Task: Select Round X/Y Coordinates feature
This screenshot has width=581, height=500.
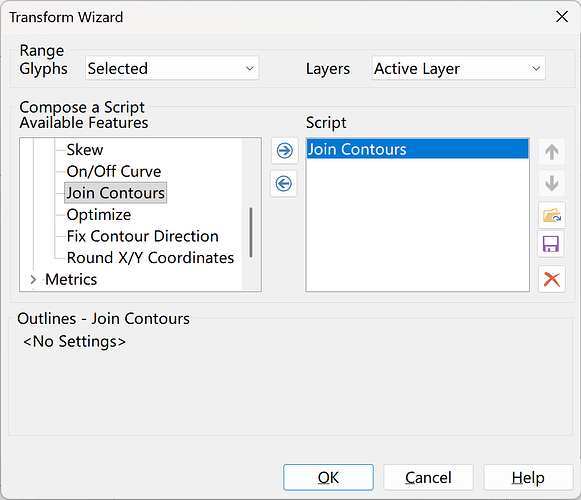Action: coord(150,258)
